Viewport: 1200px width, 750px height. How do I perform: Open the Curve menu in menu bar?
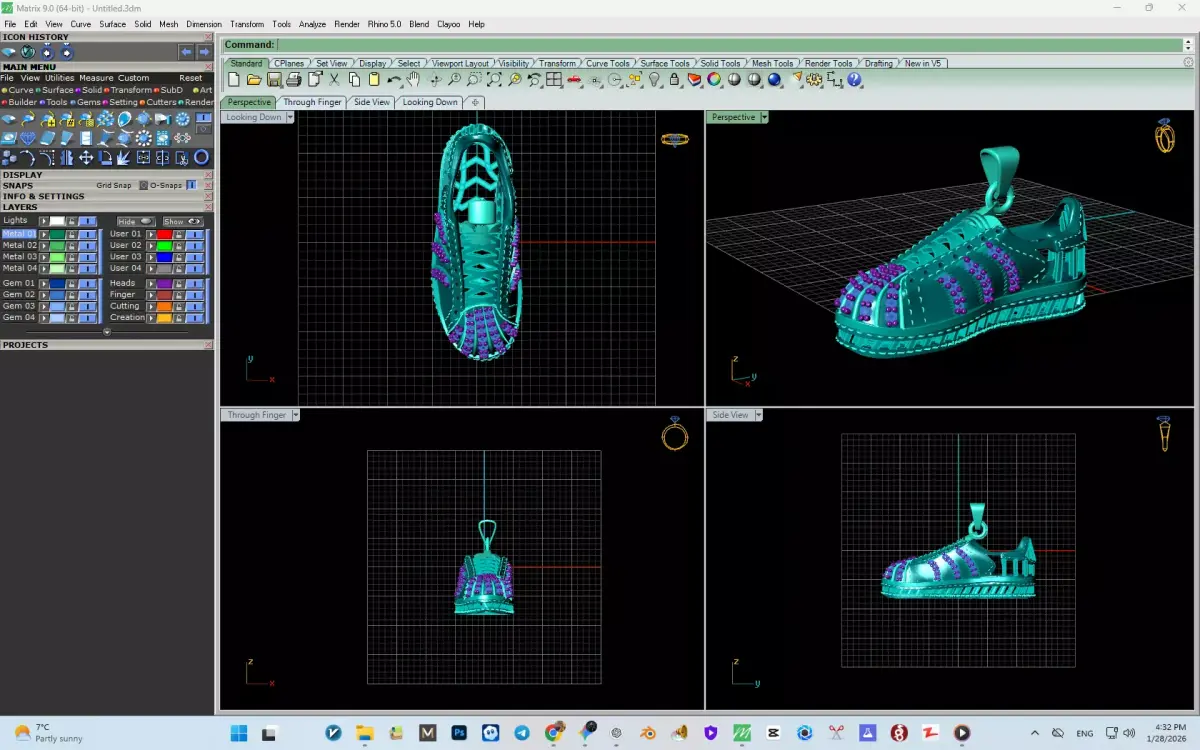(x=80, y=24)
